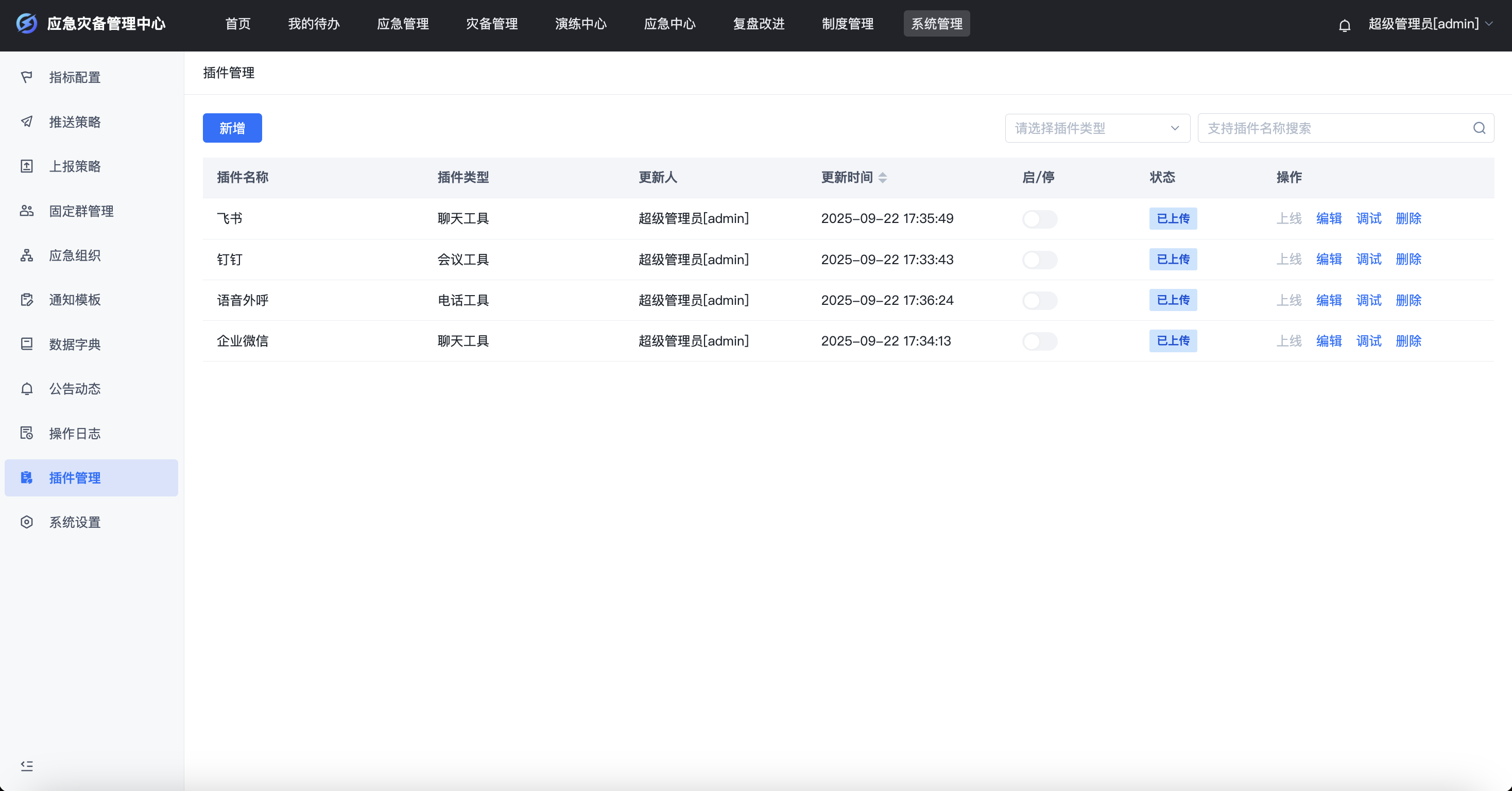Open the 应急管理 top menu
This screenshot has width=1512, height=791.
click(403, 24)
